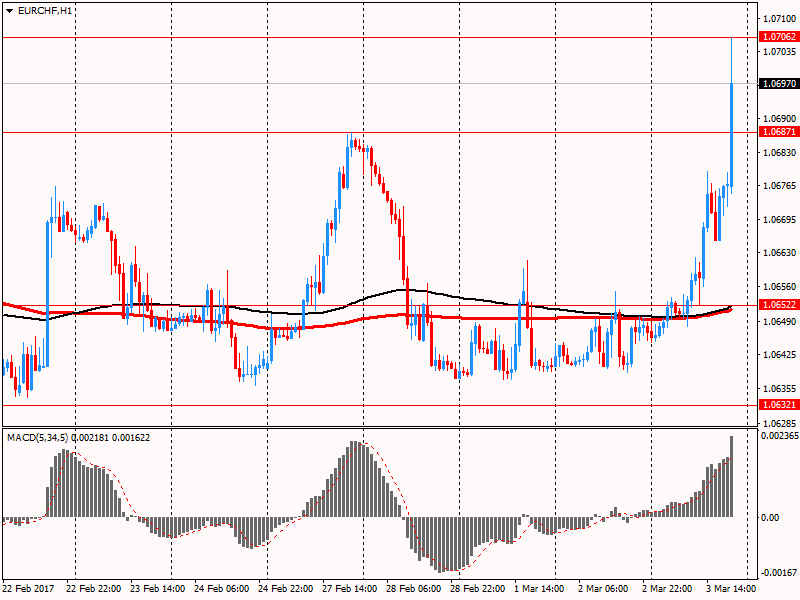Select the 1.06970 current price tag

coord(778,84)
